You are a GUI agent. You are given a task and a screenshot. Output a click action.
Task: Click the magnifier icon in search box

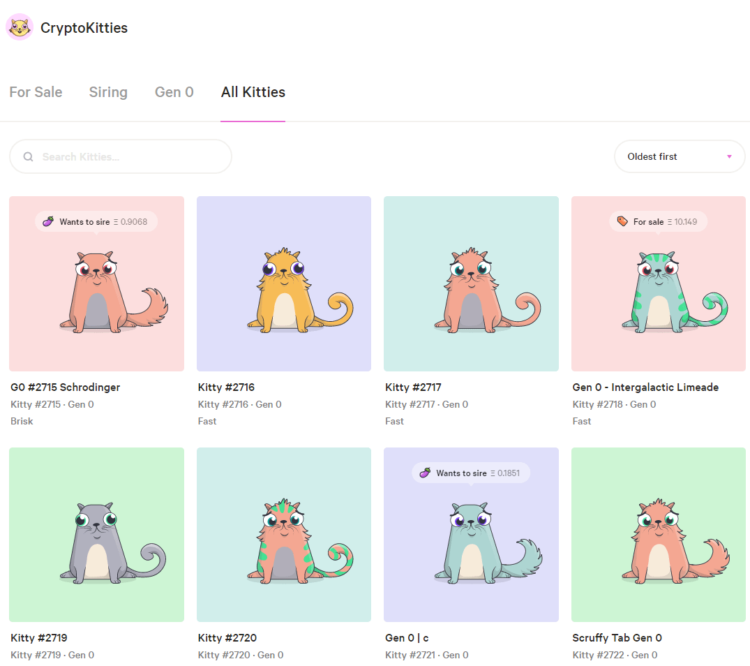pyautogui.click(x=28, y=156)
